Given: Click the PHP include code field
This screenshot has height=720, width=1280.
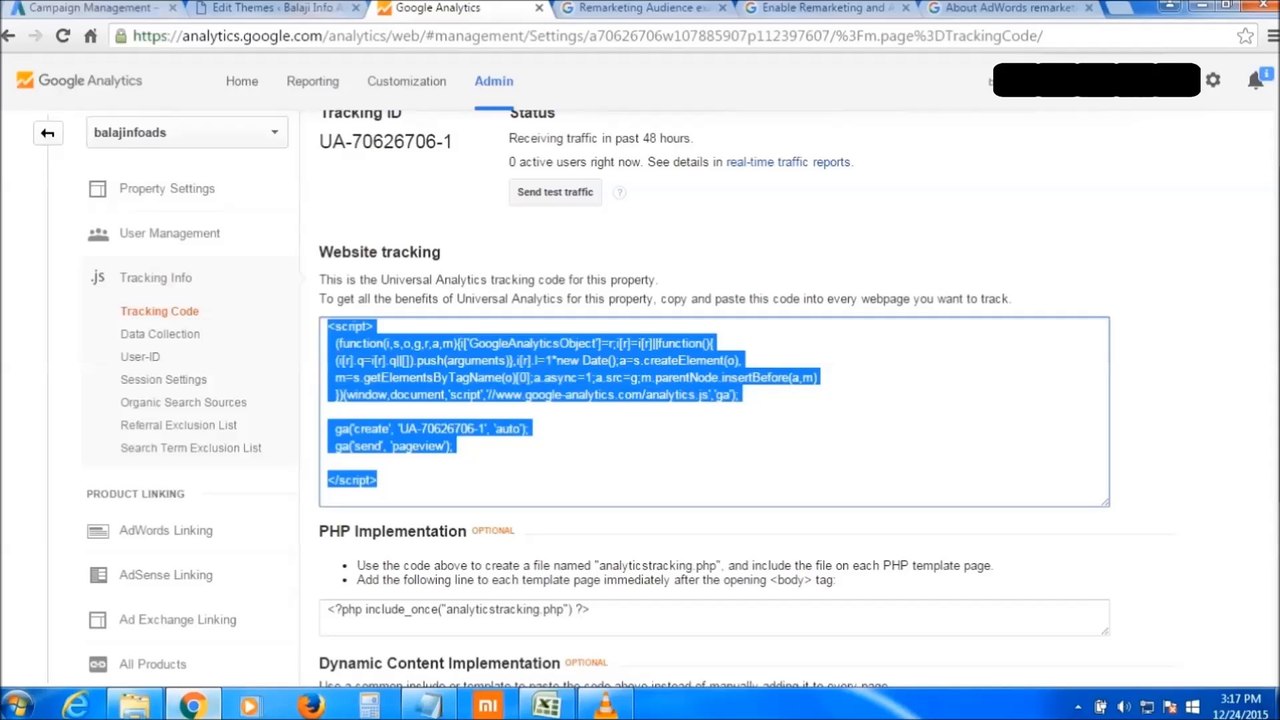Looking at the screenshot, I should (x=714, y=617).
